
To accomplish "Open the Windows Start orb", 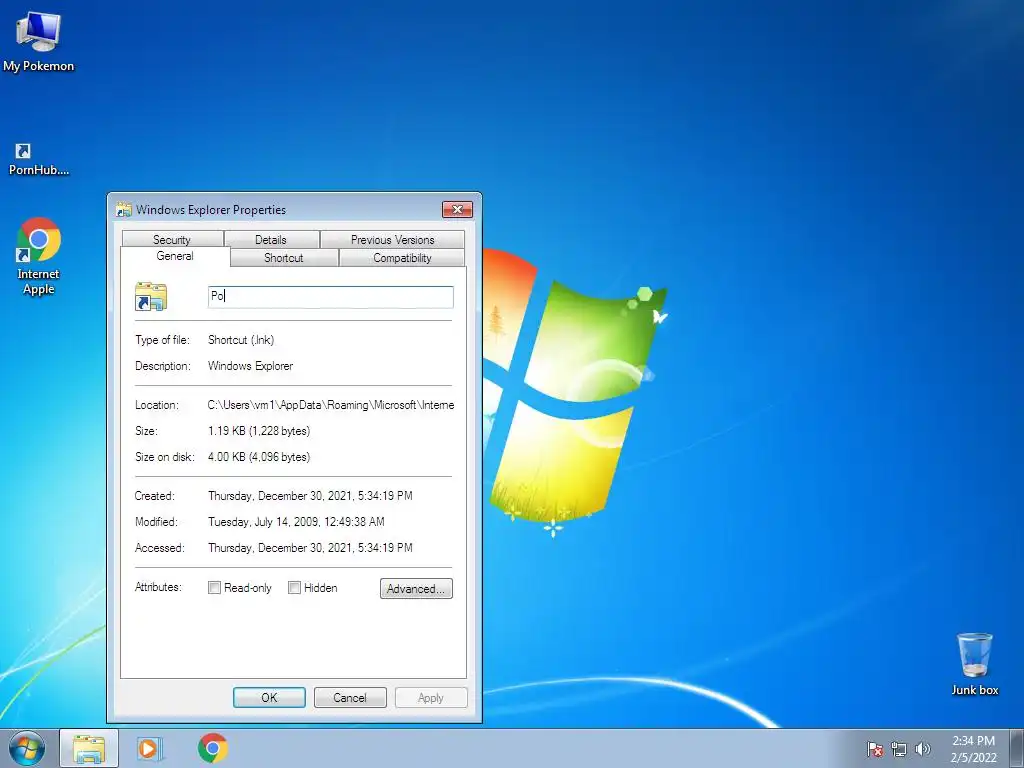I will (27, 748).
